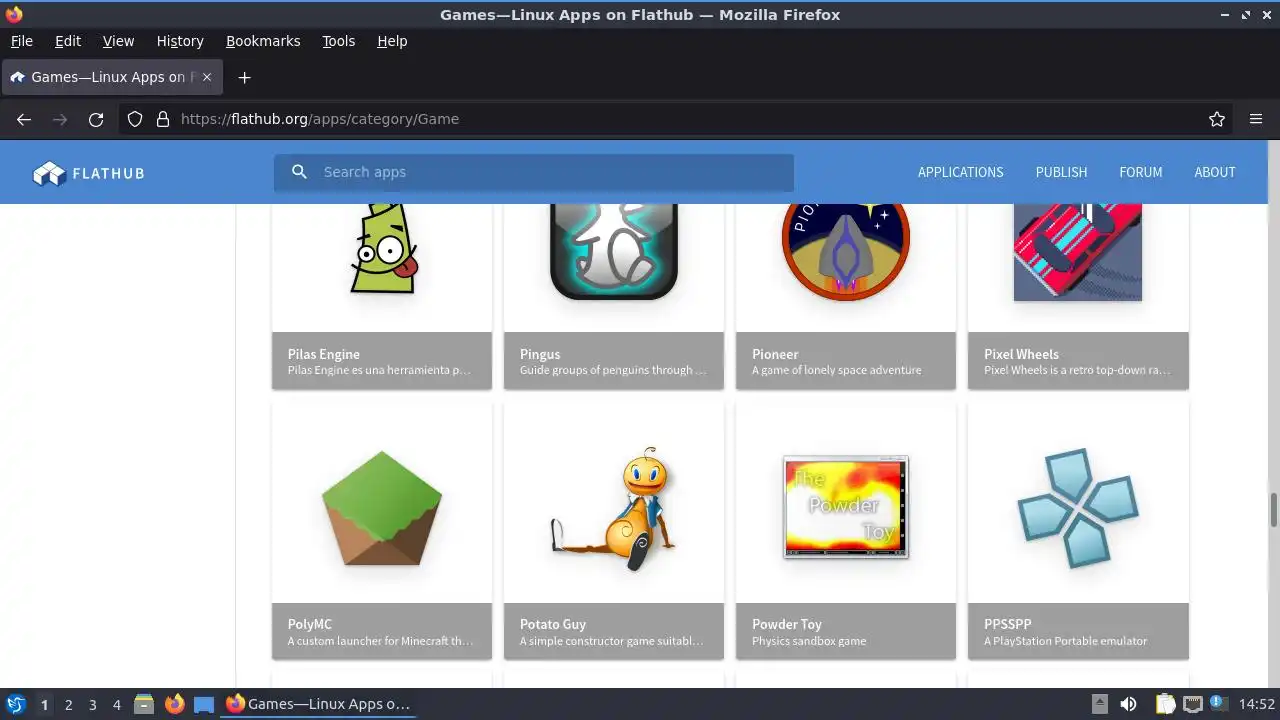The image size is (1280, 720).
Task: Launch file manager from the panel
Action: coord(144,704)
